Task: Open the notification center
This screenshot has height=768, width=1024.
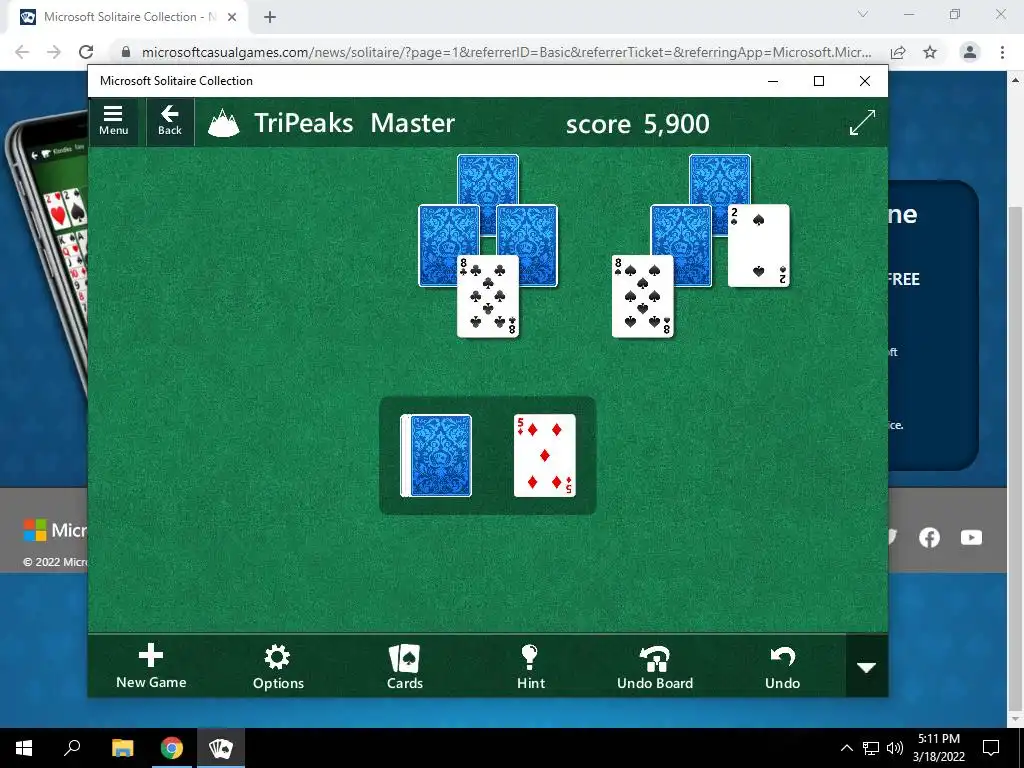Action: pos(991,748)
